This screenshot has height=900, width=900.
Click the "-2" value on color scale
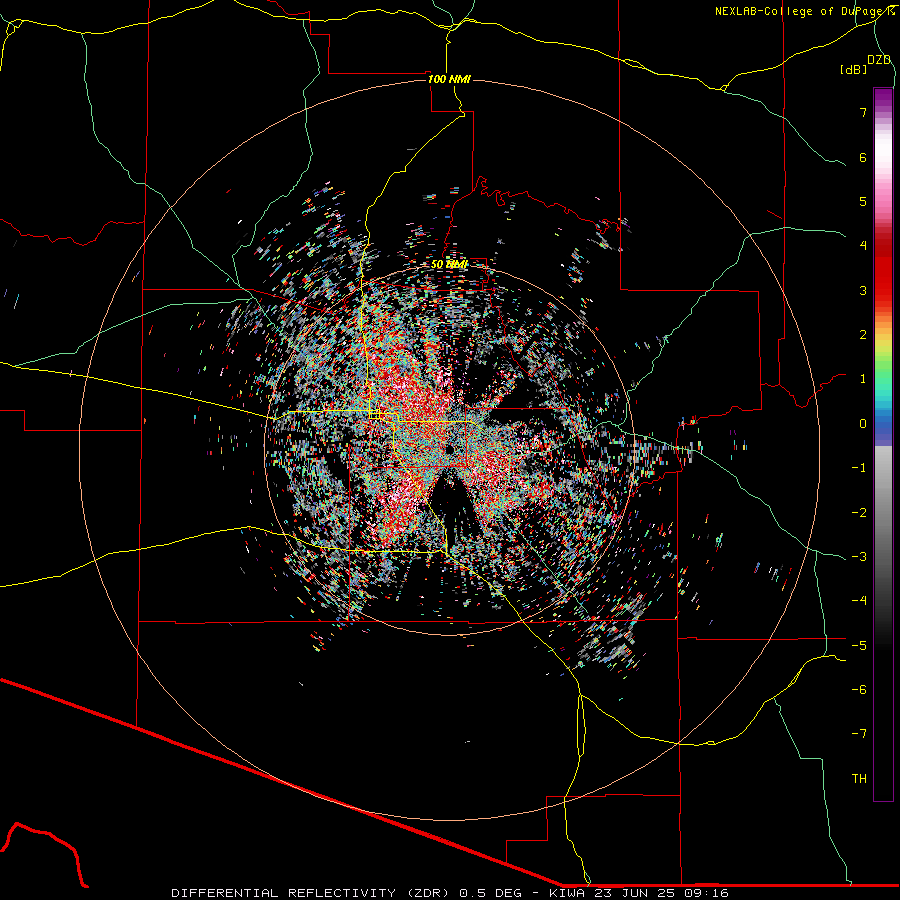tap(859, 512)
